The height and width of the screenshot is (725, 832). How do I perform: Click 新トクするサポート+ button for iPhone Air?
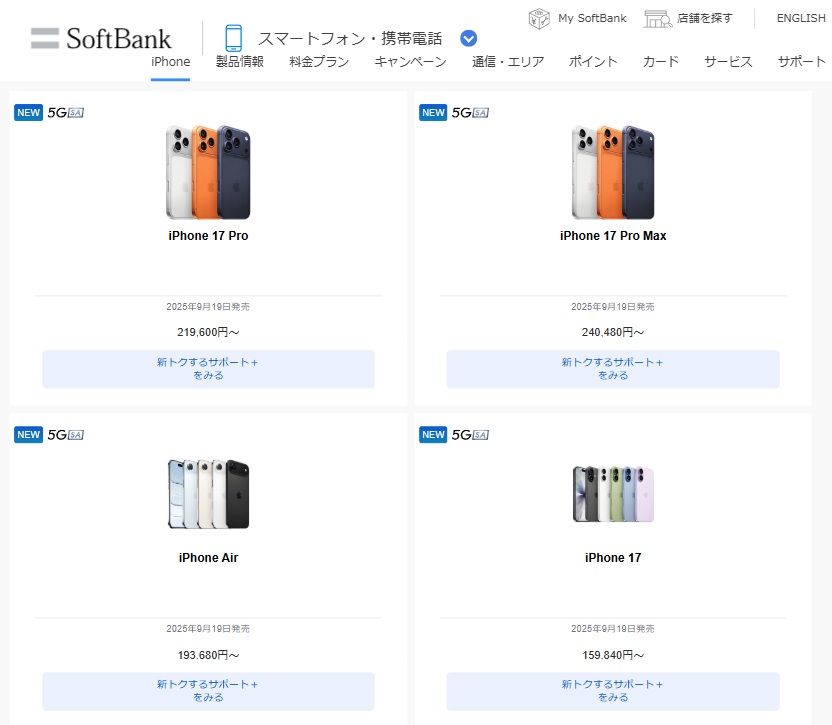click(x=208, y=691)
